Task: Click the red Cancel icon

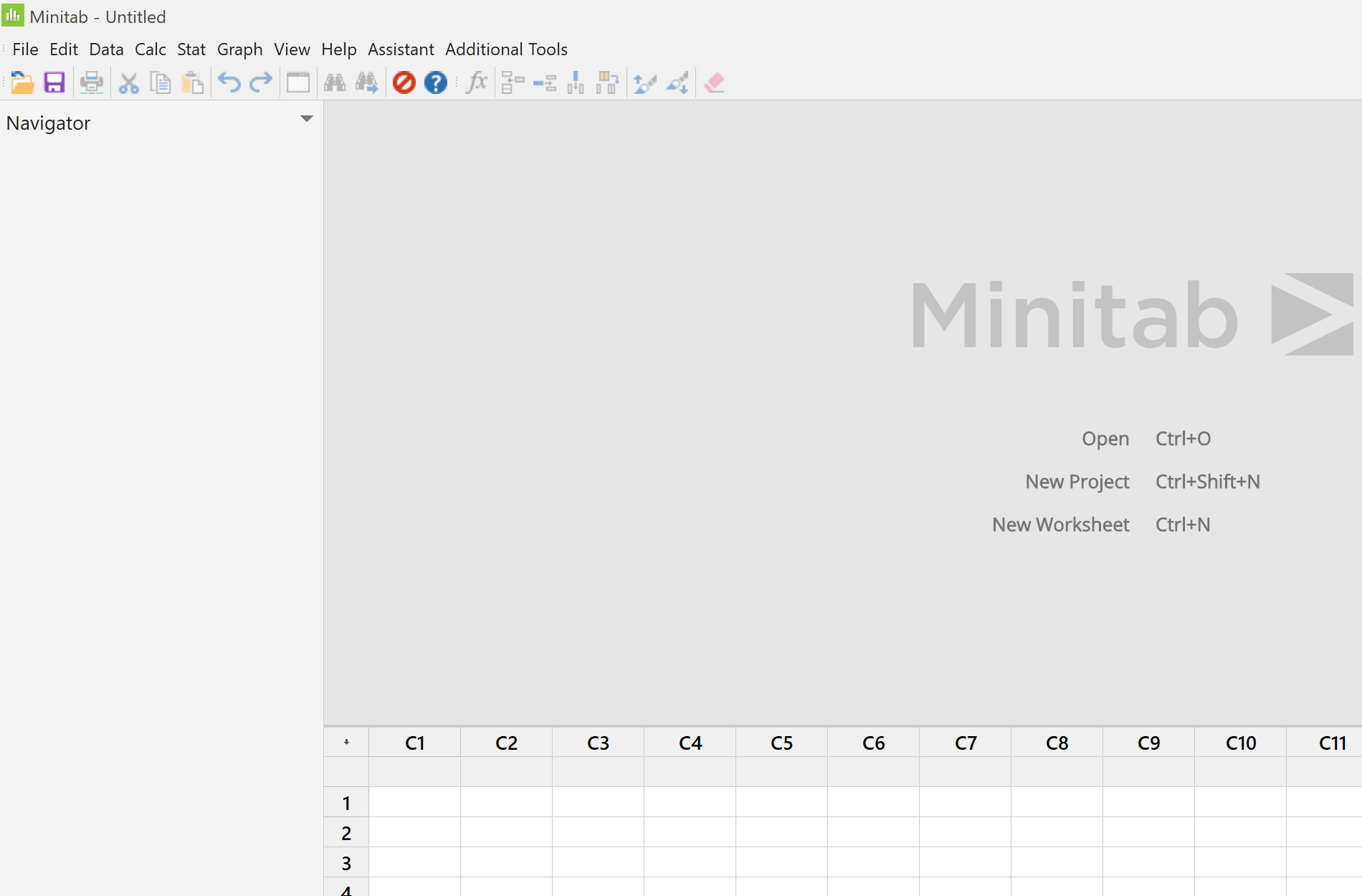Action: (404, 82)
